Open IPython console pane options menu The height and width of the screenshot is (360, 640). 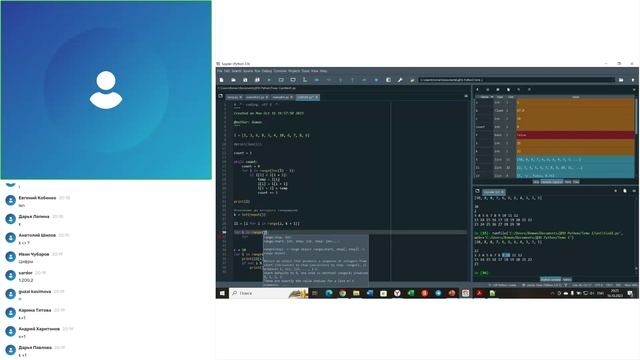pos(634,191)
